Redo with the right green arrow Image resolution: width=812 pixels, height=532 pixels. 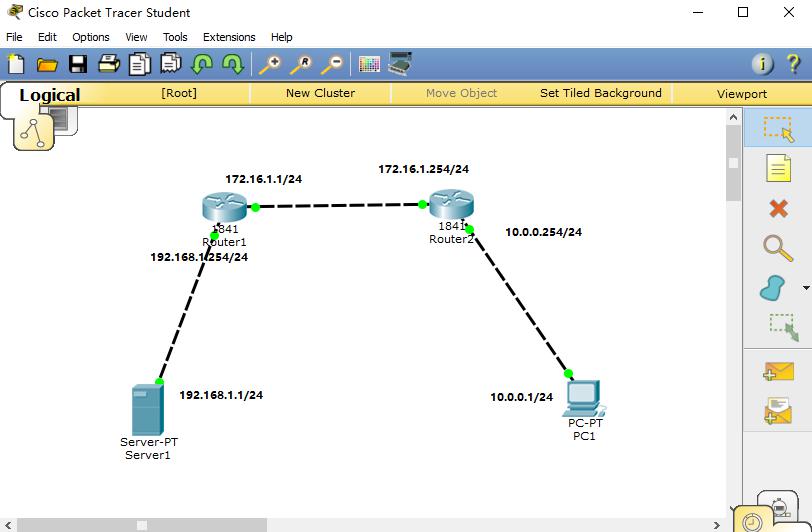(x=233, y=65)
